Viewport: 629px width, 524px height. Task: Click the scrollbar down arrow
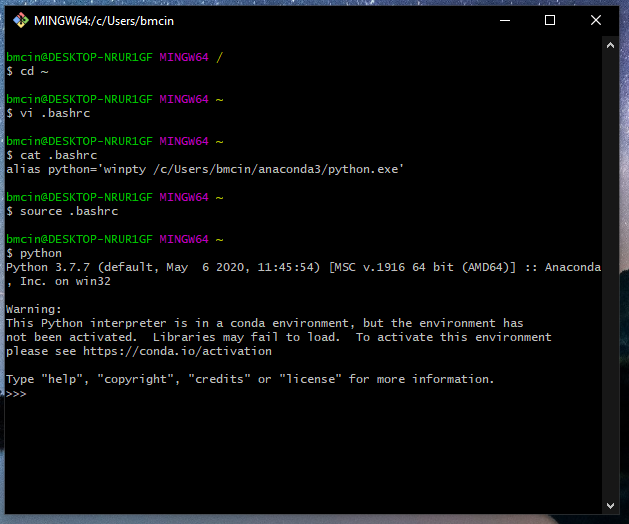tap(613, 506)
